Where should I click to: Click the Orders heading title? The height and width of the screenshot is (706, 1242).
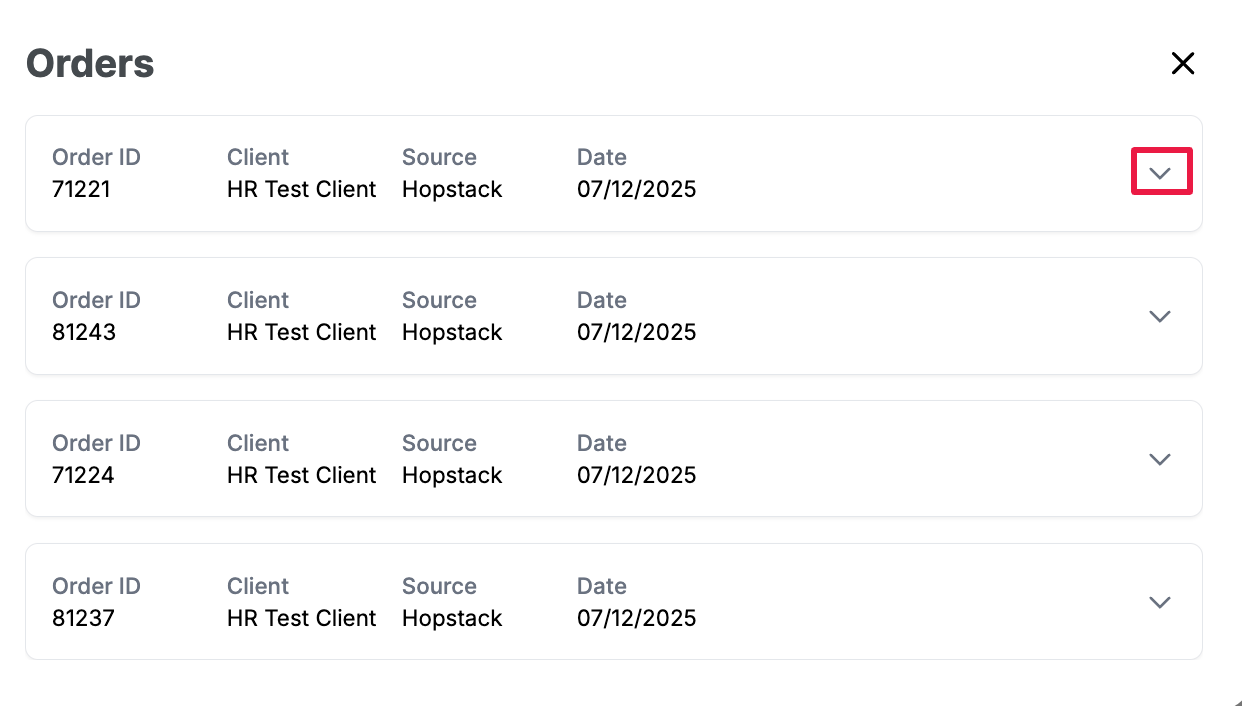point(90,64)
